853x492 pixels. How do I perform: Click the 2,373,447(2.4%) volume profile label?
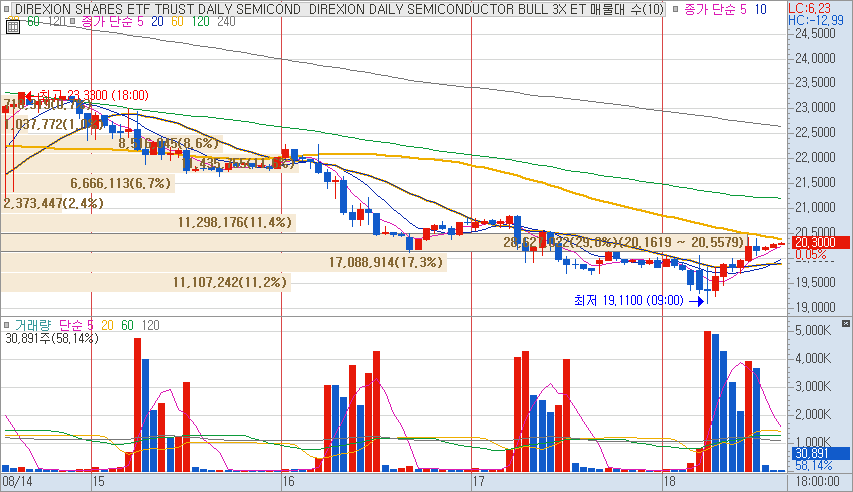[x=53, y=204]
